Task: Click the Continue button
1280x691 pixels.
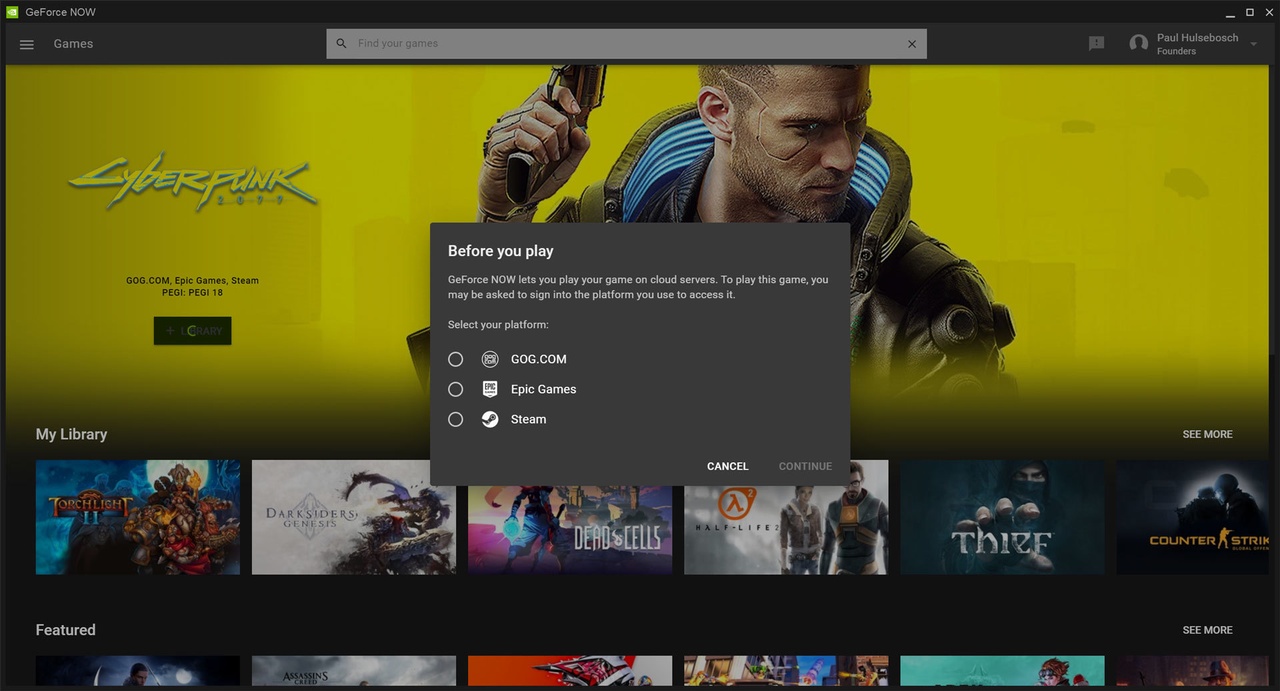Action: (x=805, y=466)
